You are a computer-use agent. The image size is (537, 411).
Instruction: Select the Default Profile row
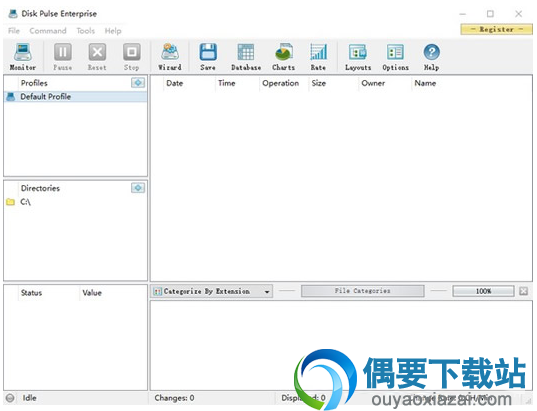[75, 97]
